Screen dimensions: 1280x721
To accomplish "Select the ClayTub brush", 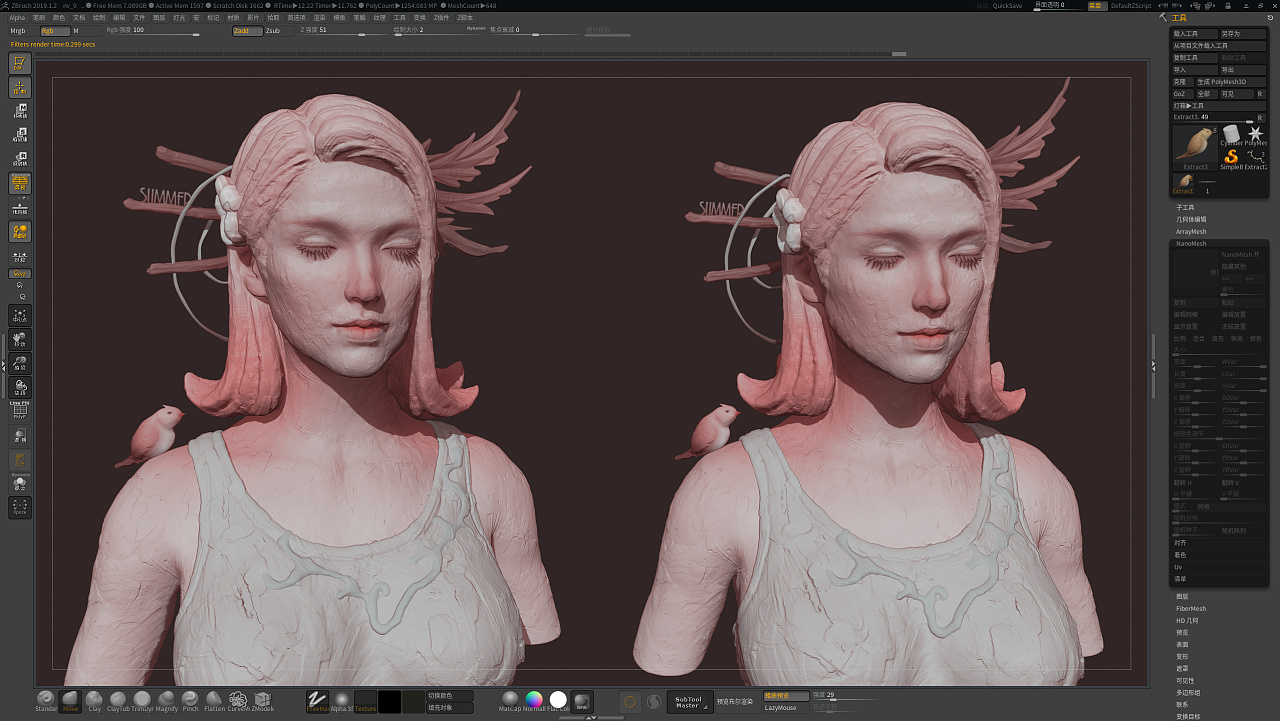I will click(118, 699).
